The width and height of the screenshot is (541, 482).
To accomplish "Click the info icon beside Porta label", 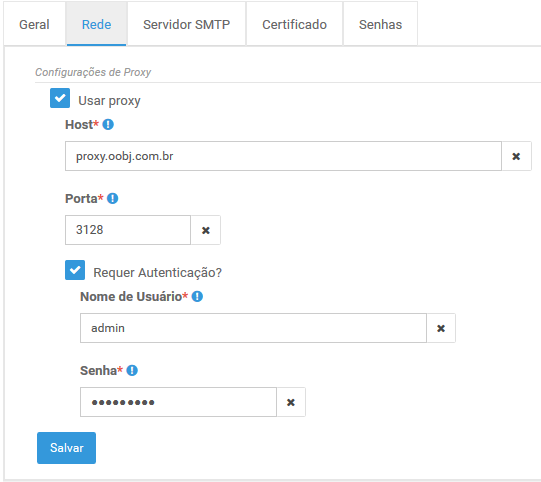I will [112, 198].
